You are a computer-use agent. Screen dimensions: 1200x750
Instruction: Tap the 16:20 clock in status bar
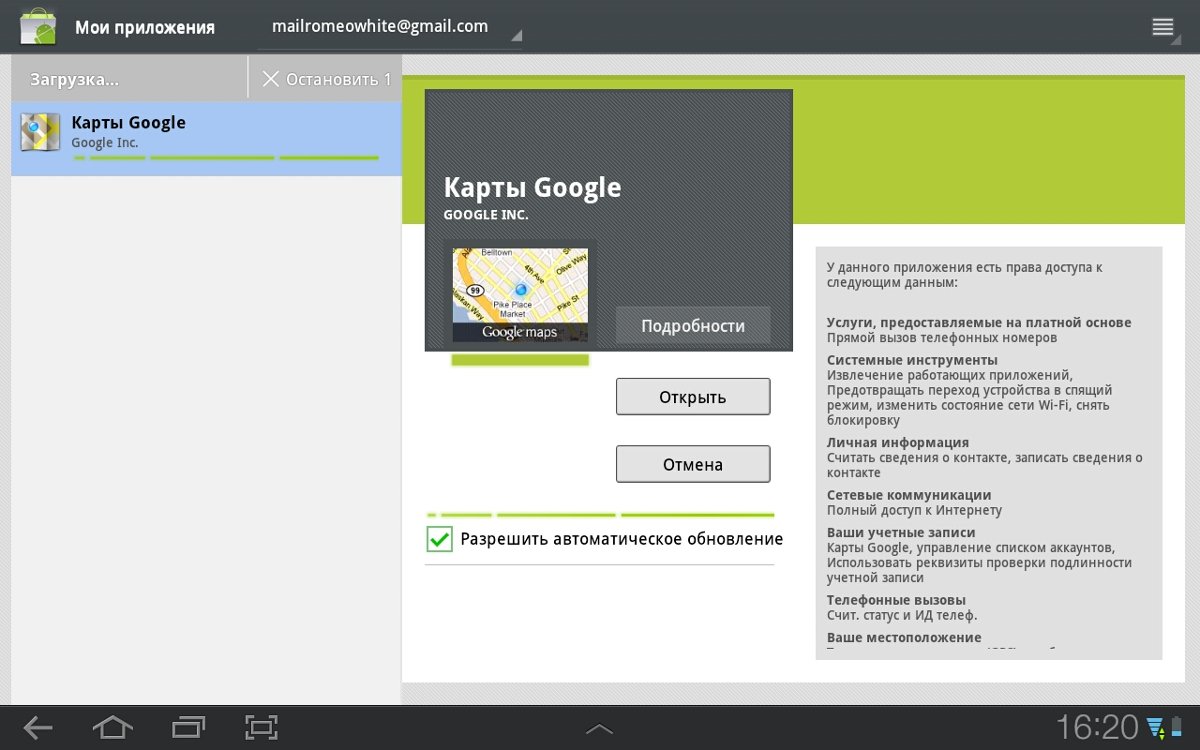click(1097, 727)
